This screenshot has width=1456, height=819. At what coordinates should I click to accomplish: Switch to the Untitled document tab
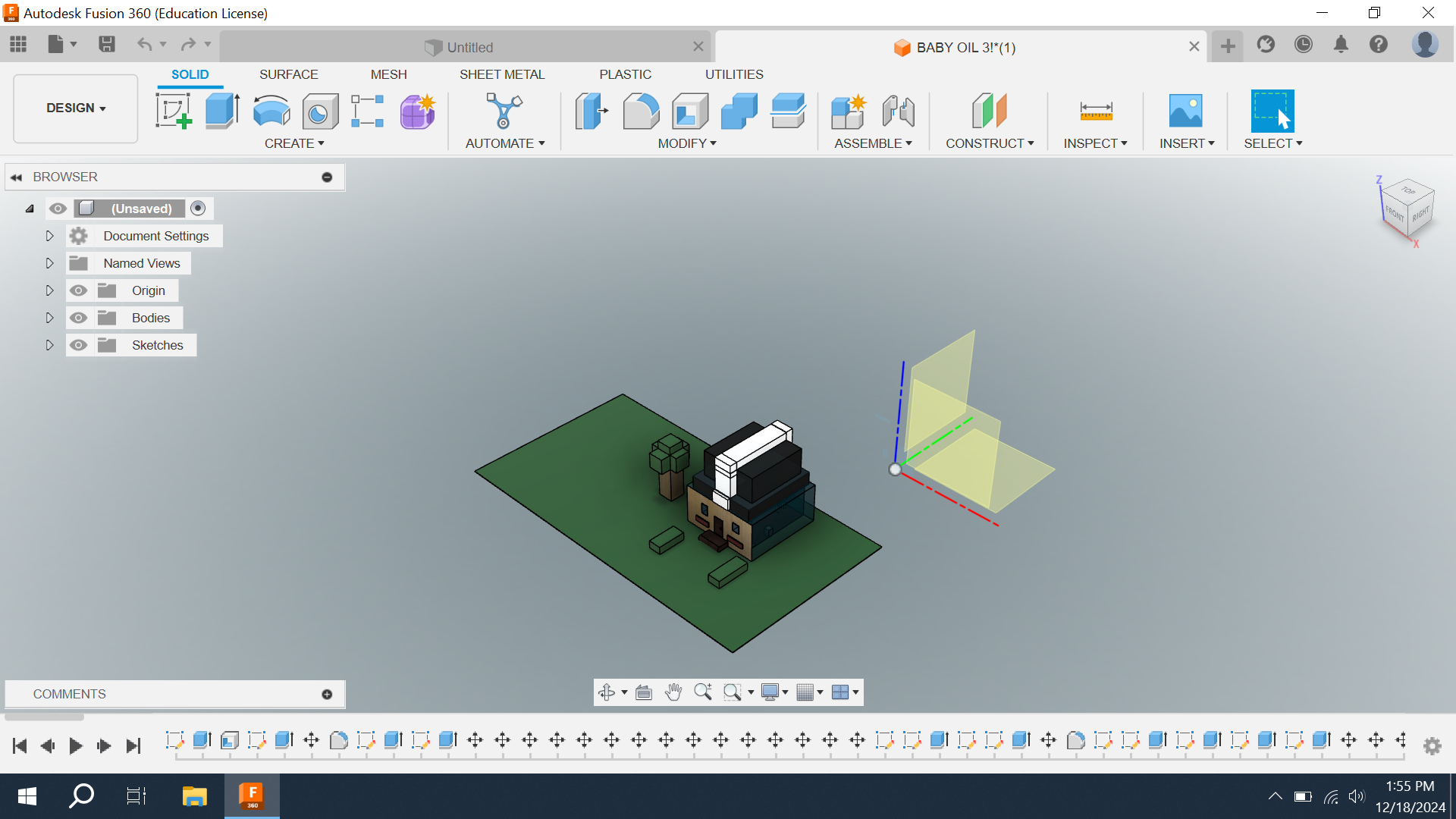[465, 47]
